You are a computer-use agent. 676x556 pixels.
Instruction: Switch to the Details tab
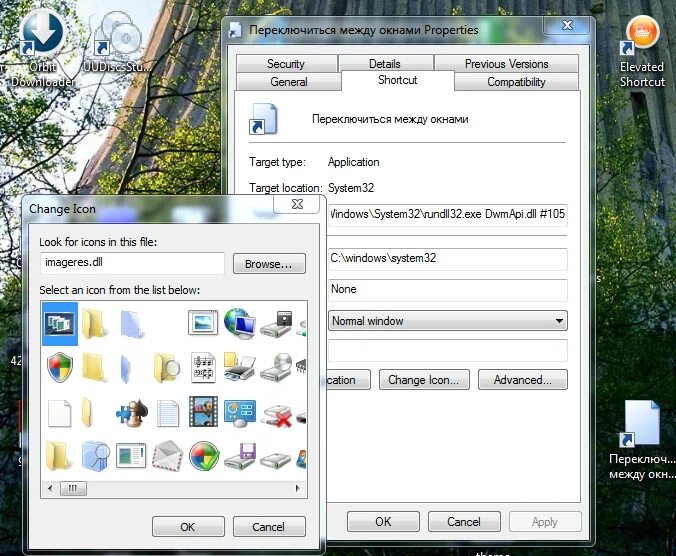385,64
